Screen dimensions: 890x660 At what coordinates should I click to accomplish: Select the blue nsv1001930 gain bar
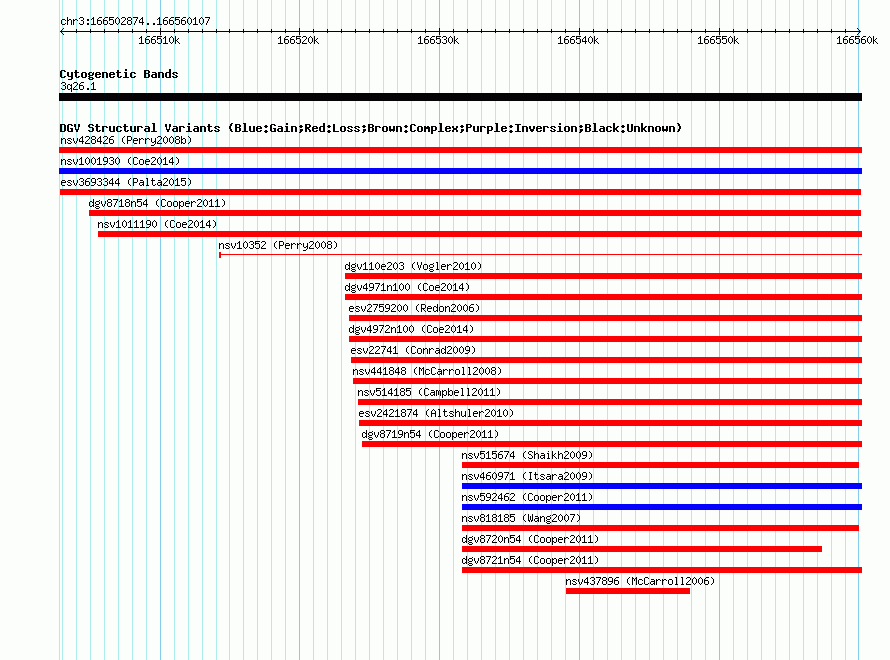coord(460,171)
